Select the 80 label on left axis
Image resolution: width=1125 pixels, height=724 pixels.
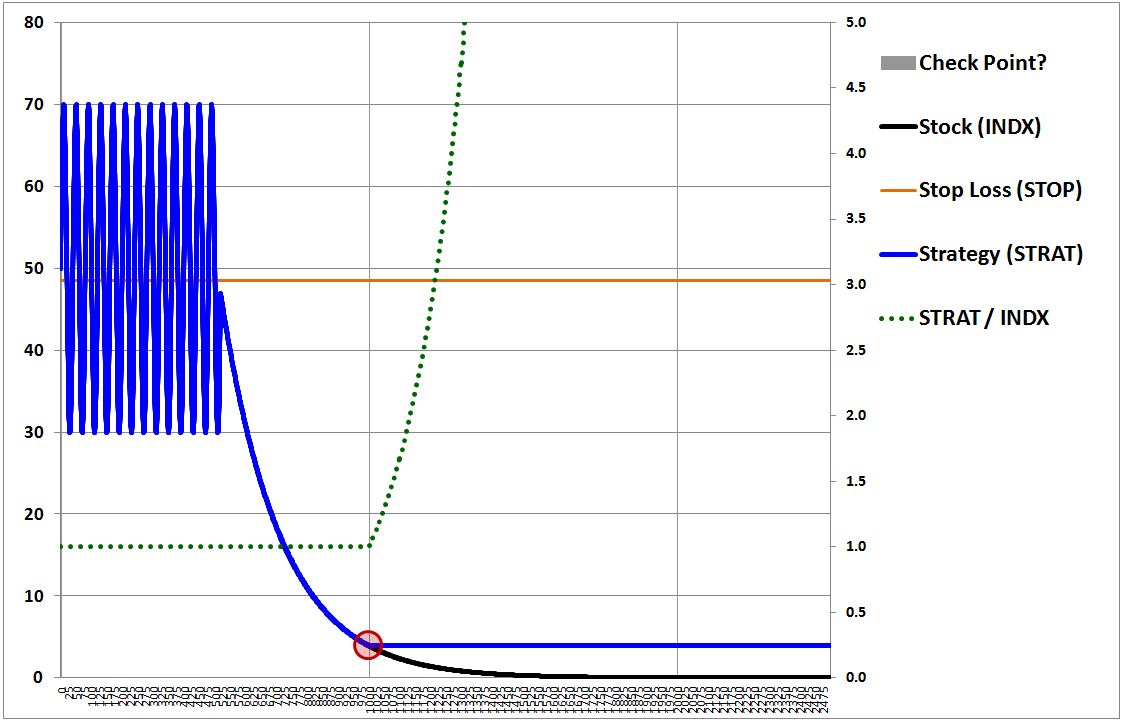[x=32, y=22]
